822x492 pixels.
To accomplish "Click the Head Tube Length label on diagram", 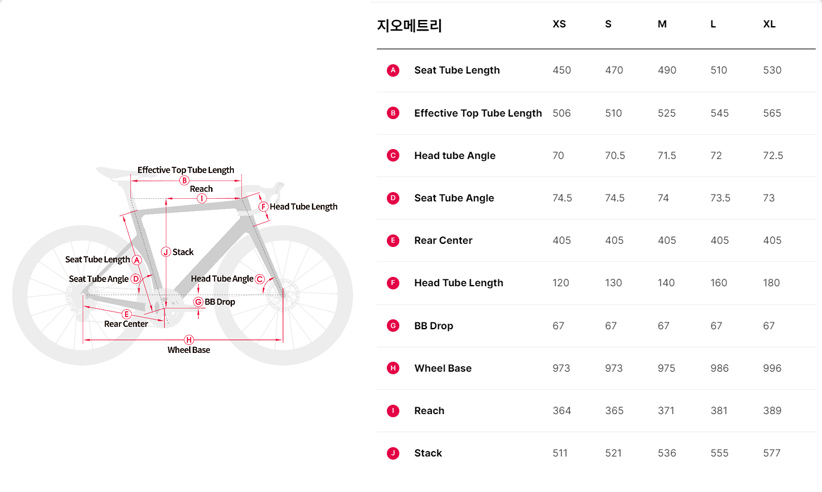I will tap(303, 207).
